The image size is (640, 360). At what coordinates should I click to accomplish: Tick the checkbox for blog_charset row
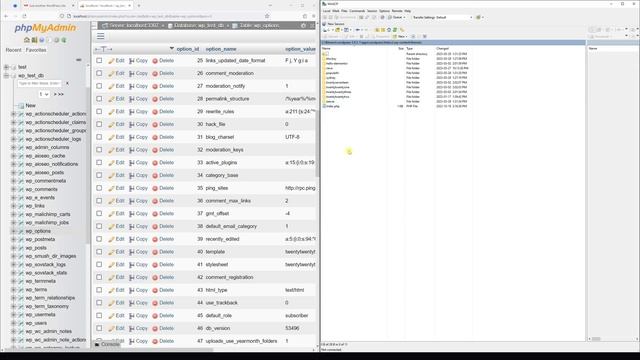point(99,137)
